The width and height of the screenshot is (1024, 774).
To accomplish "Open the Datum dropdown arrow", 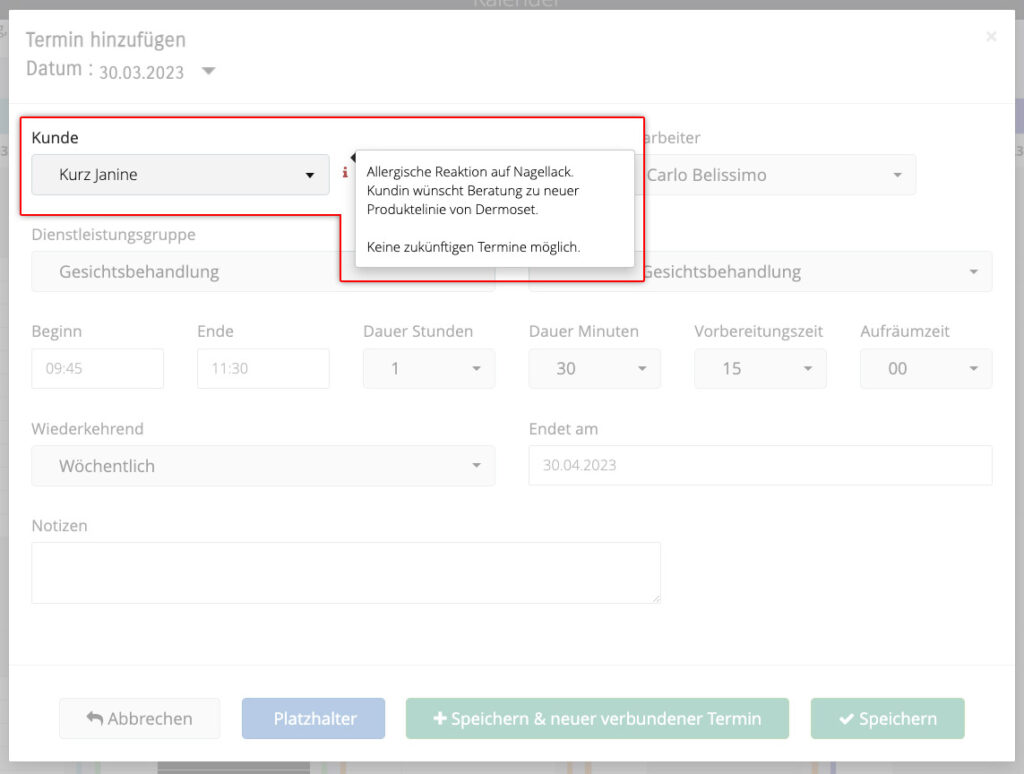I will (208, 71).
